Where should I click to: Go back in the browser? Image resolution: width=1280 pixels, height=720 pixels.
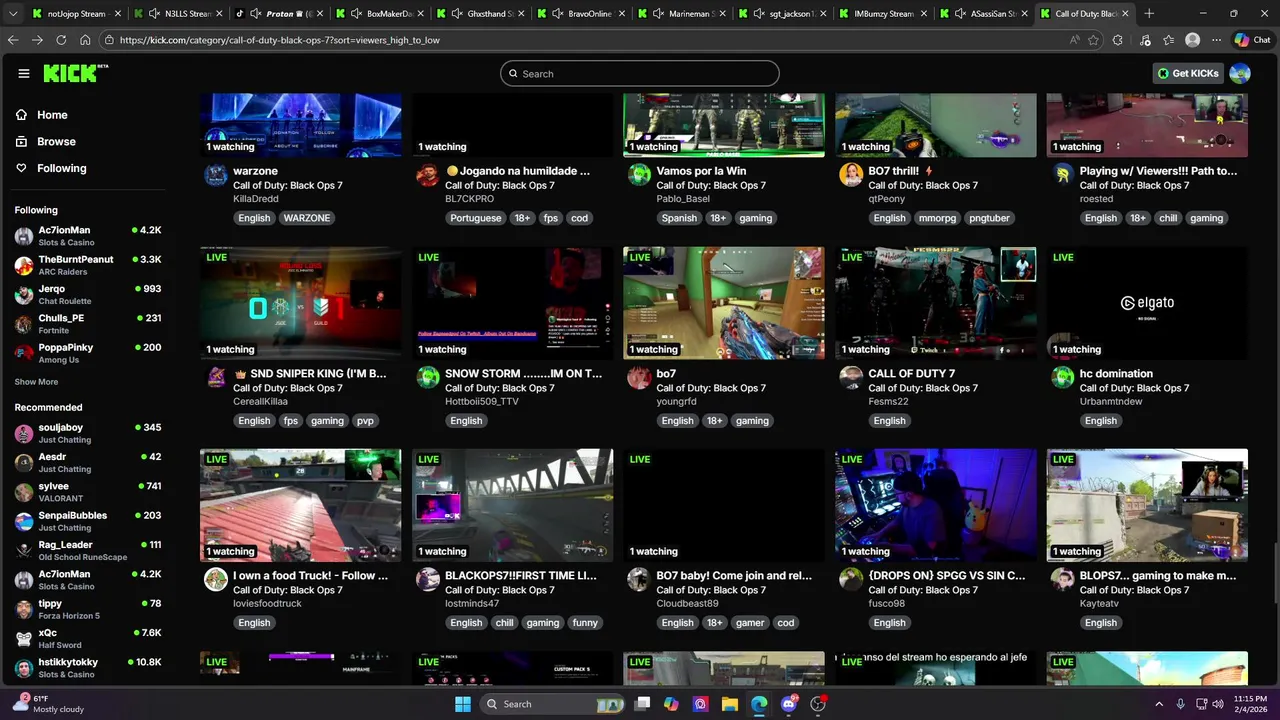click(x=13, y=40)
